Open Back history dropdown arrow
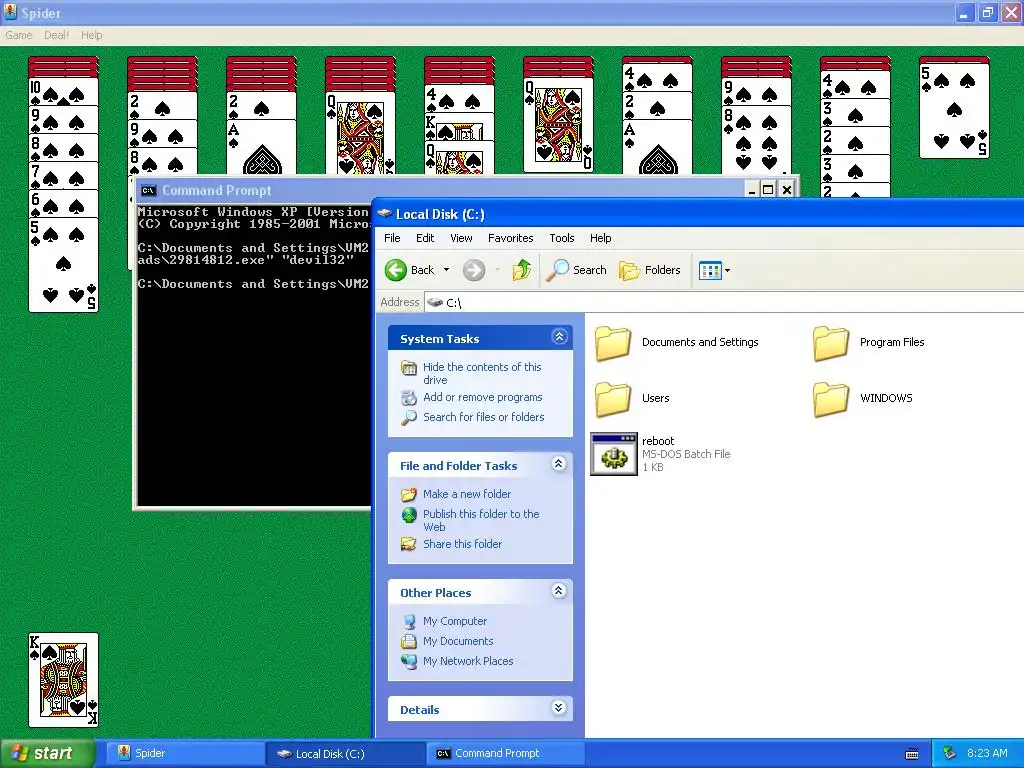The width and height of the screenshot is (1024, 768). point(447,270)
